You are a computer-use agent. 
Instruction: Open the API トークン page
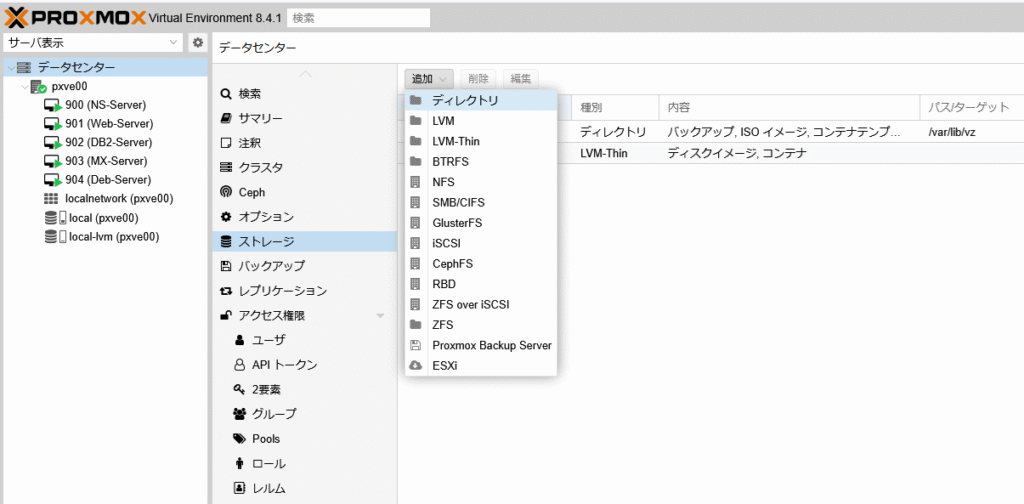tap(305, 365)
